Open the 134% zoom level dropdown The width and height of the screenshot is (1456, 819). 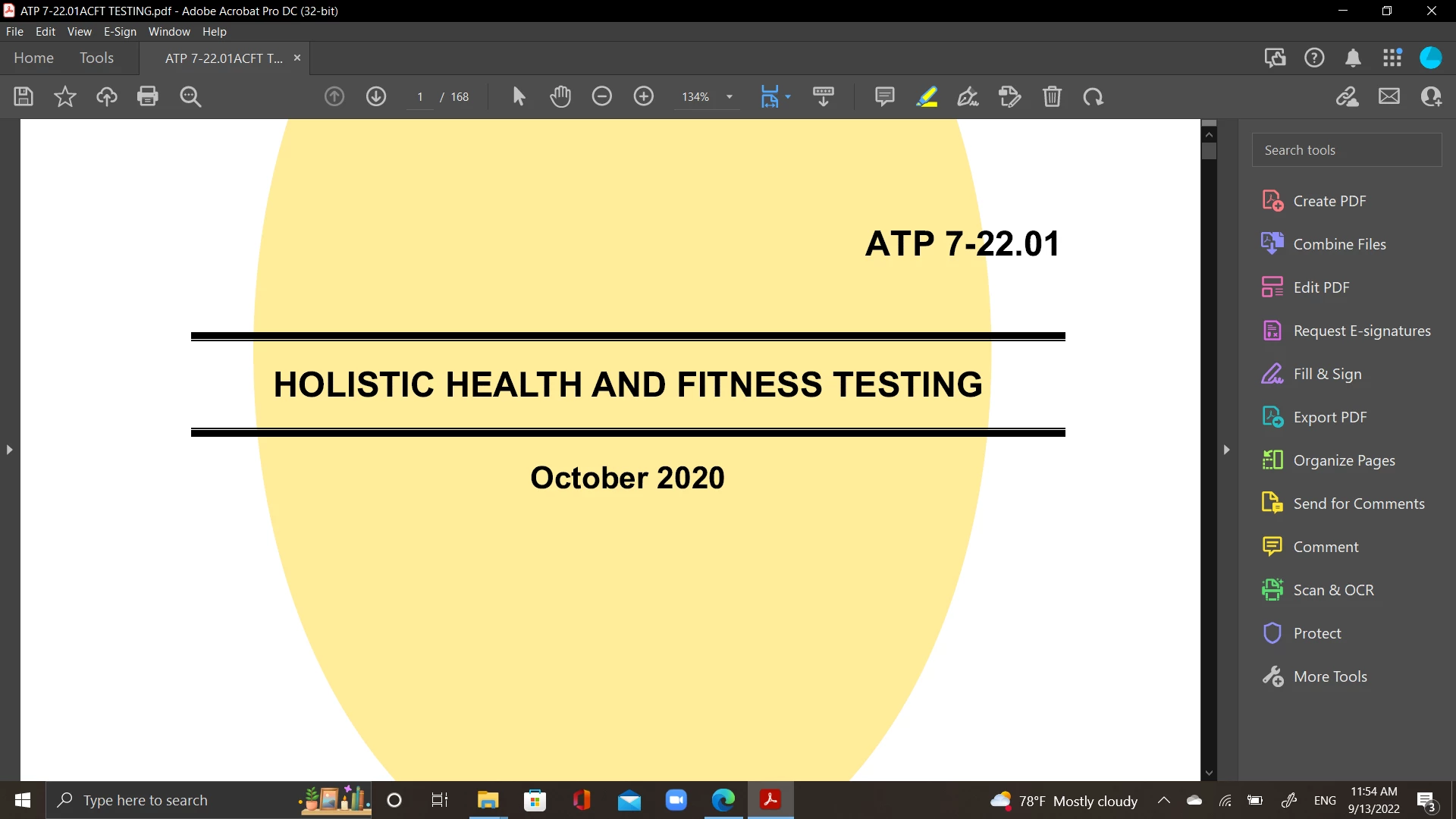[x=730, y=97]
